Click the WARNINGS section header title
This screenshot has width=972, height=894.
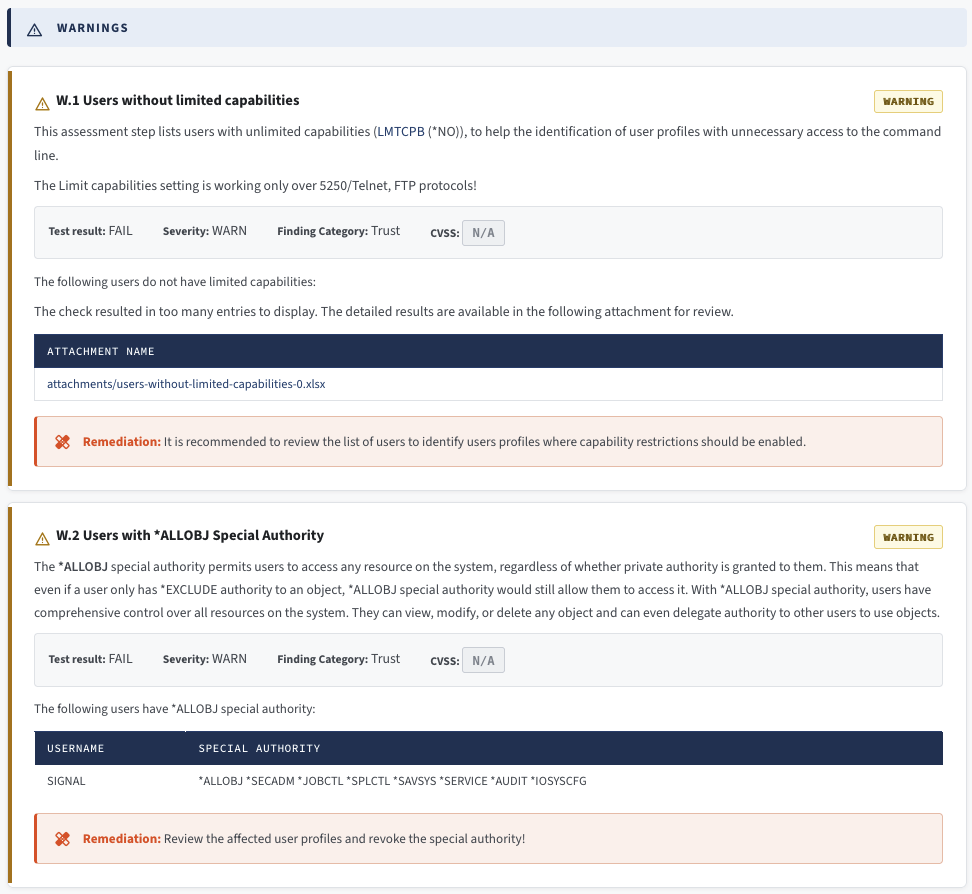point(92,28)
